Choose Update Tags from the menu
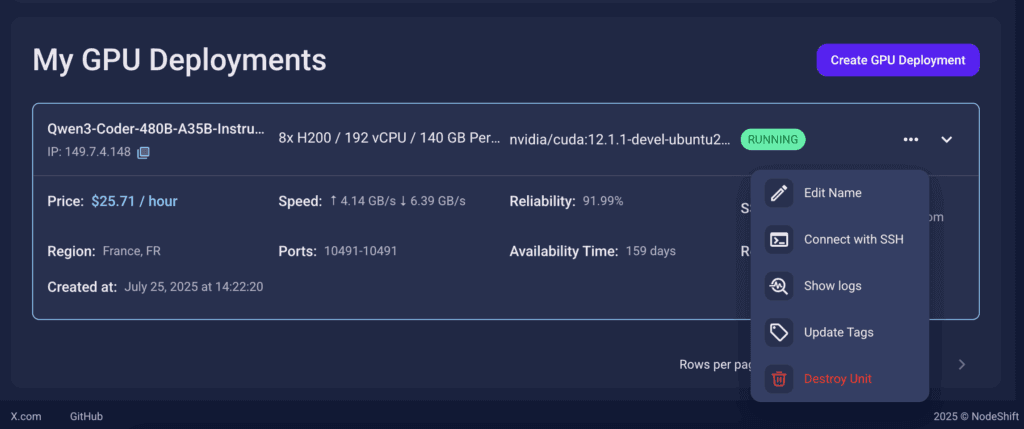The width and height of the screenshot is (1024, 429). [839, 332]
